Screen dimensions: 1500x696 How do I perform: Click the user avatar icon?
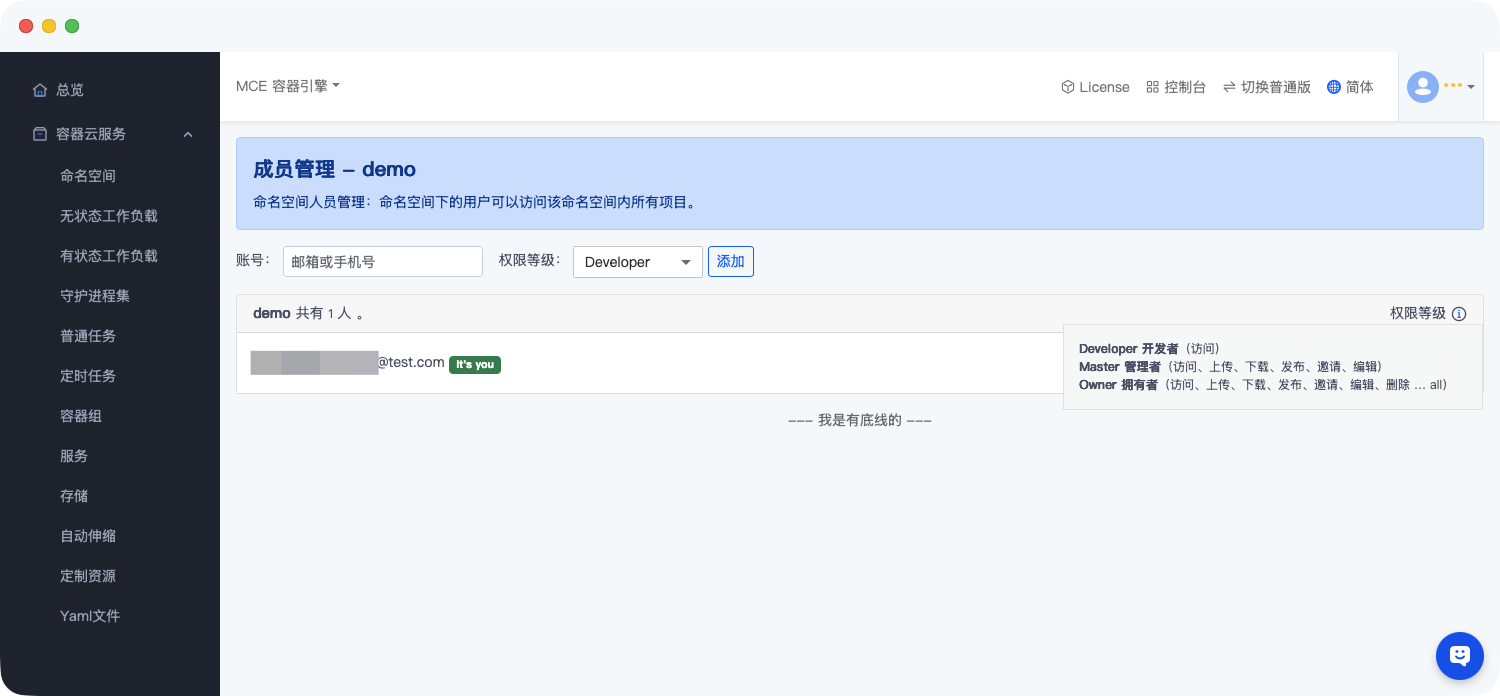[1422, 87]
